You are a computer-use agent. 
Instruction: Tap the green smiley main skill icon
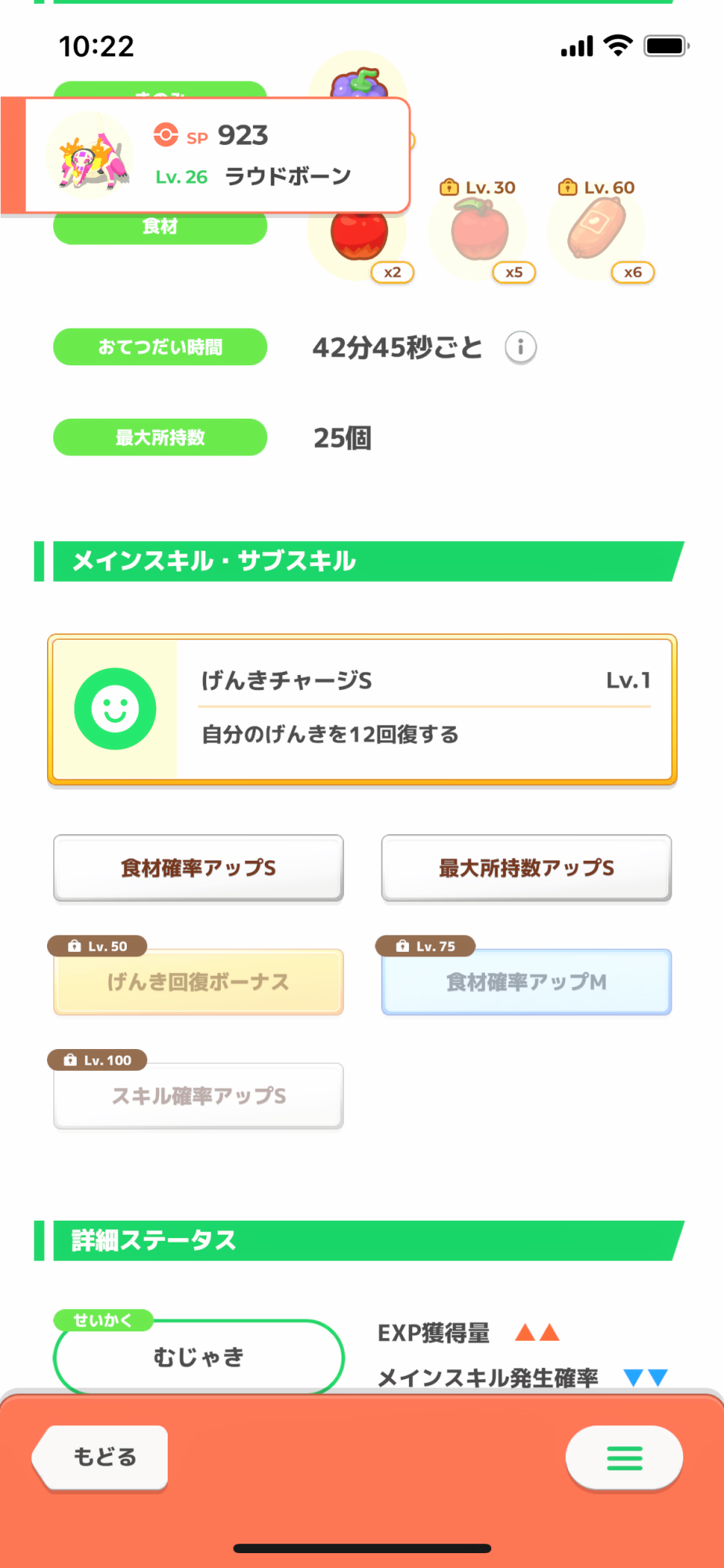(x=115, y=709)
